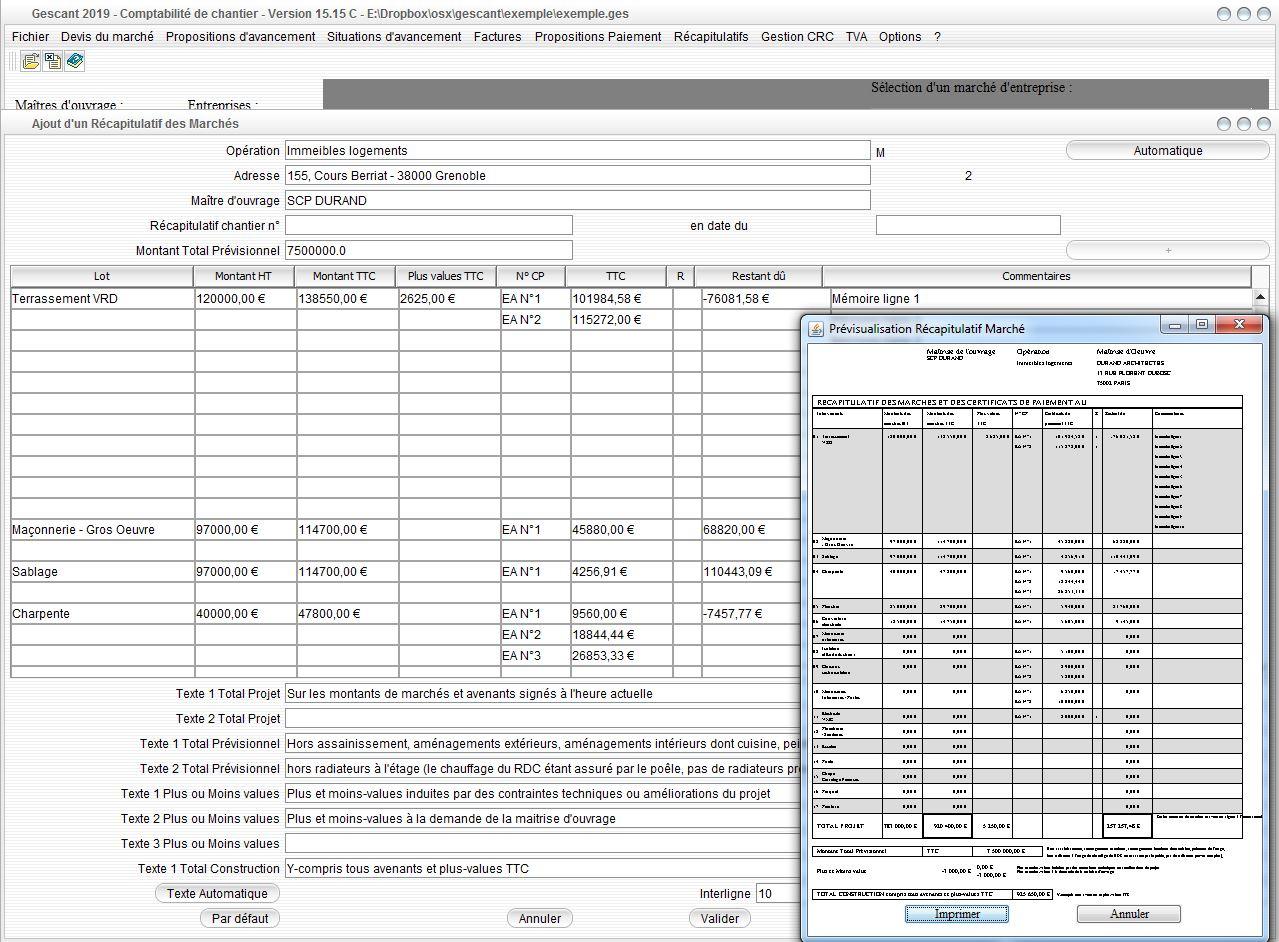Open the Propositions d'avancement menu
The height and width of the screenshot is (942, 1279).
(240, 36)
